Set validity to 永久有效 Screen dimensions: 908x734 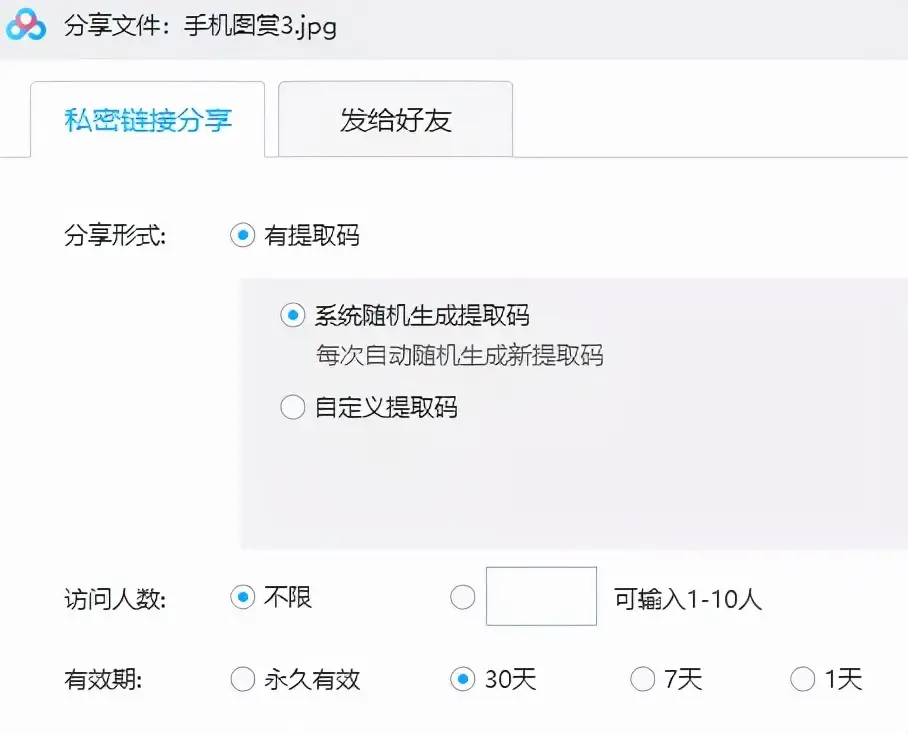click(x=242, y=679)
